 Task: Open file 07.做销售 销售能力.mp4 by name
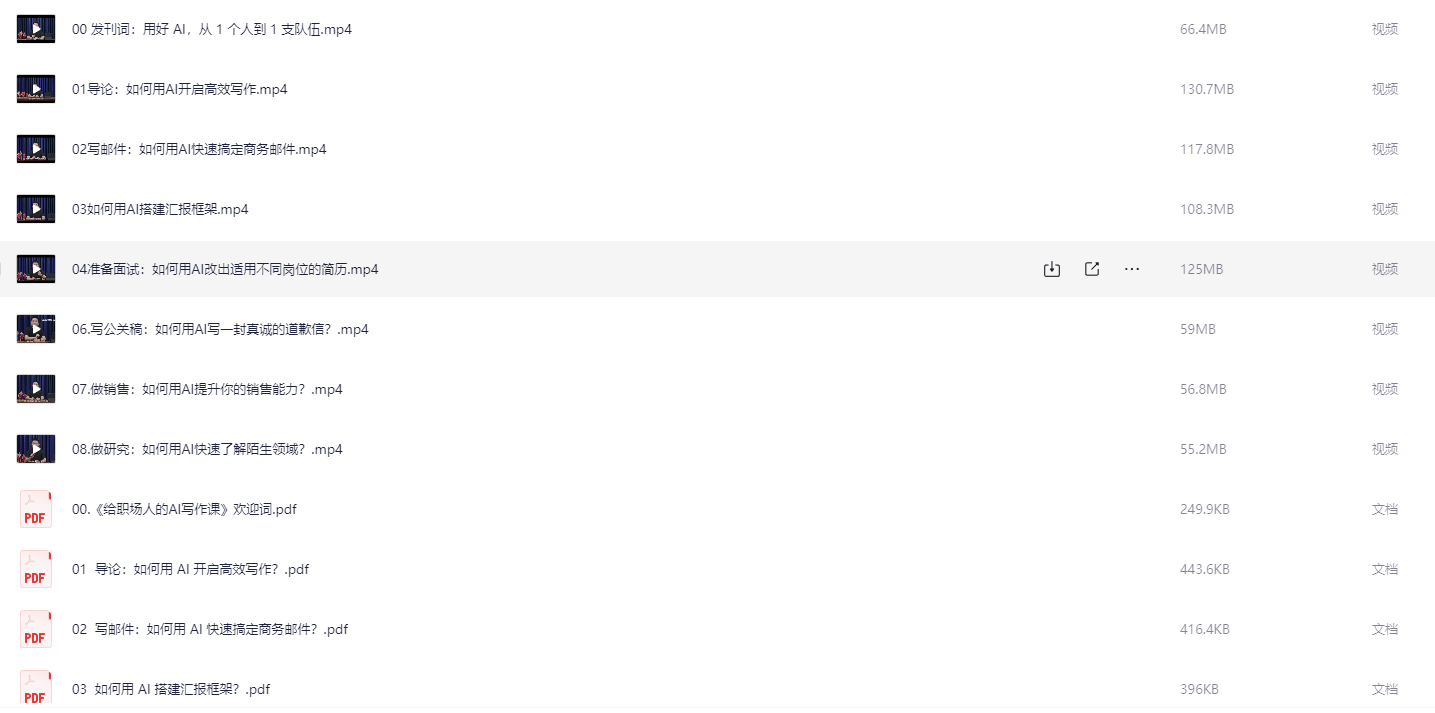point(207,389)
